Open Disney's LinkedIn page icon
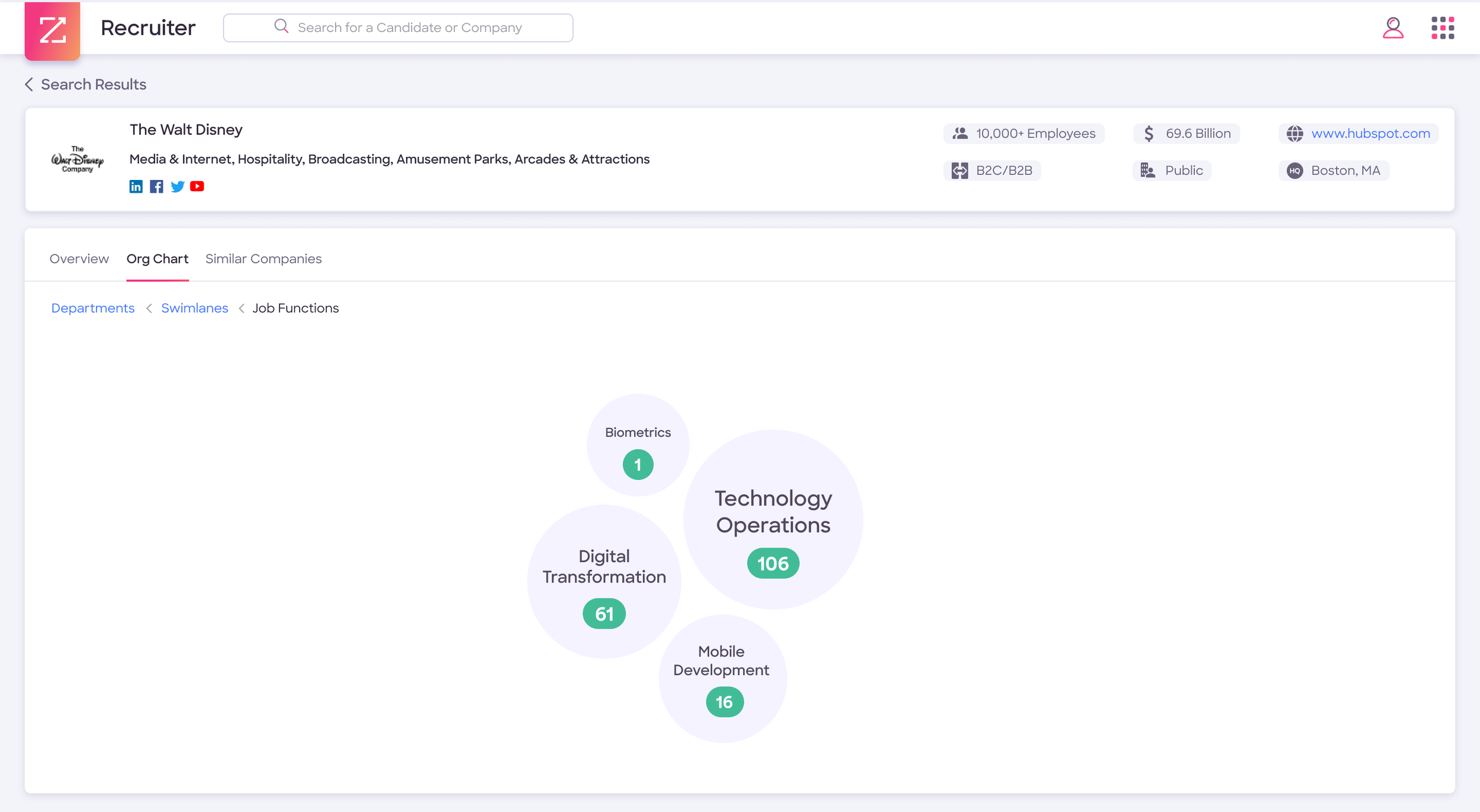This screenshot has width=1480, height=812. 136,187
